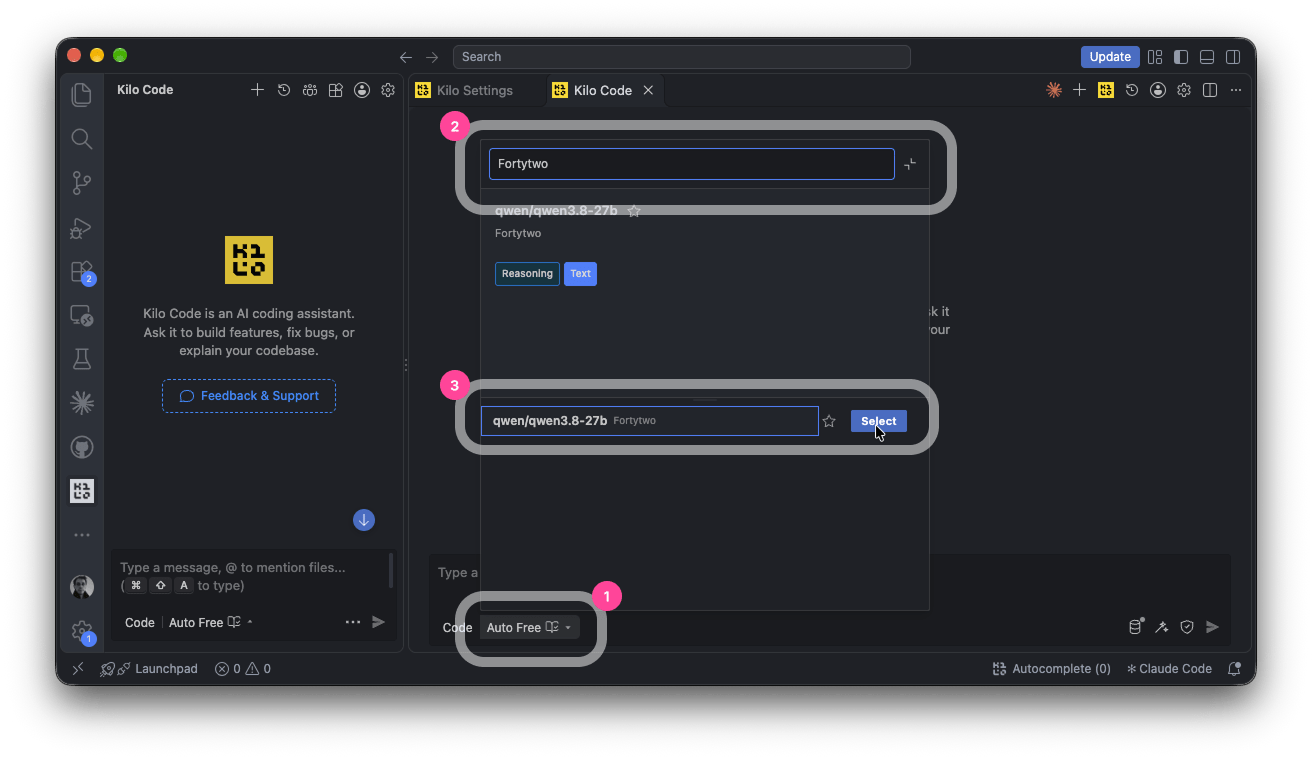Open more options ellipsis in sidebar chat

(x=353, y=622)
